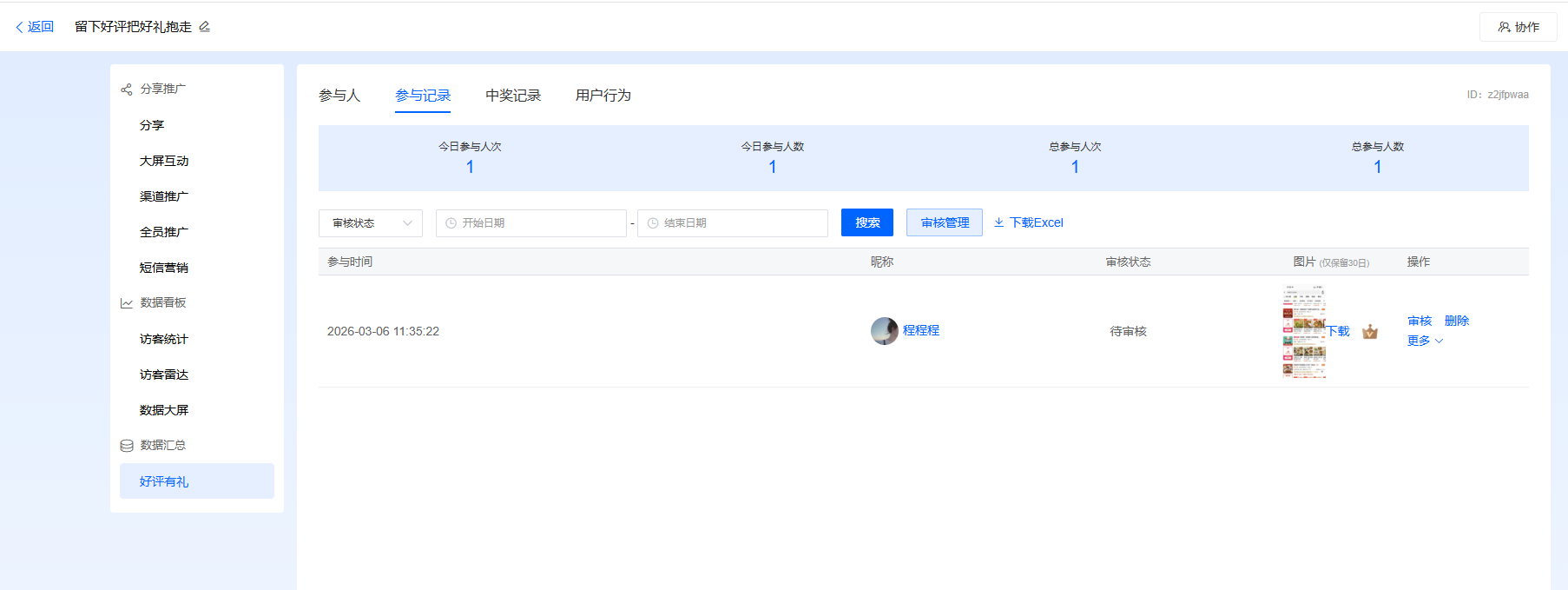Click the basket icon in the image column

tap(1370, 331)
